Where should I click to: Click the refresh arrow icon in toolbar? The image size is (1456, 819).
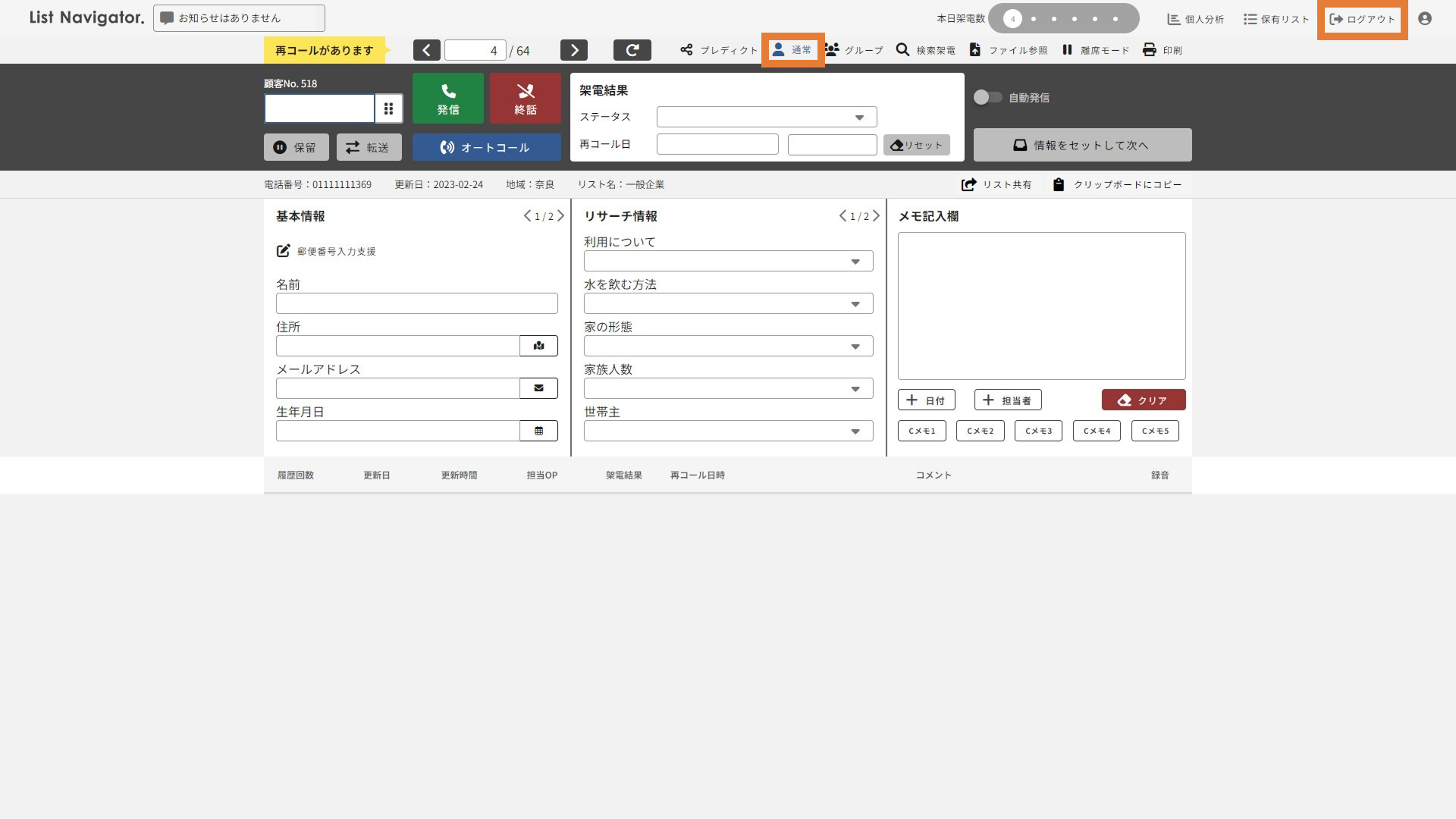click(x=632, y=50)
